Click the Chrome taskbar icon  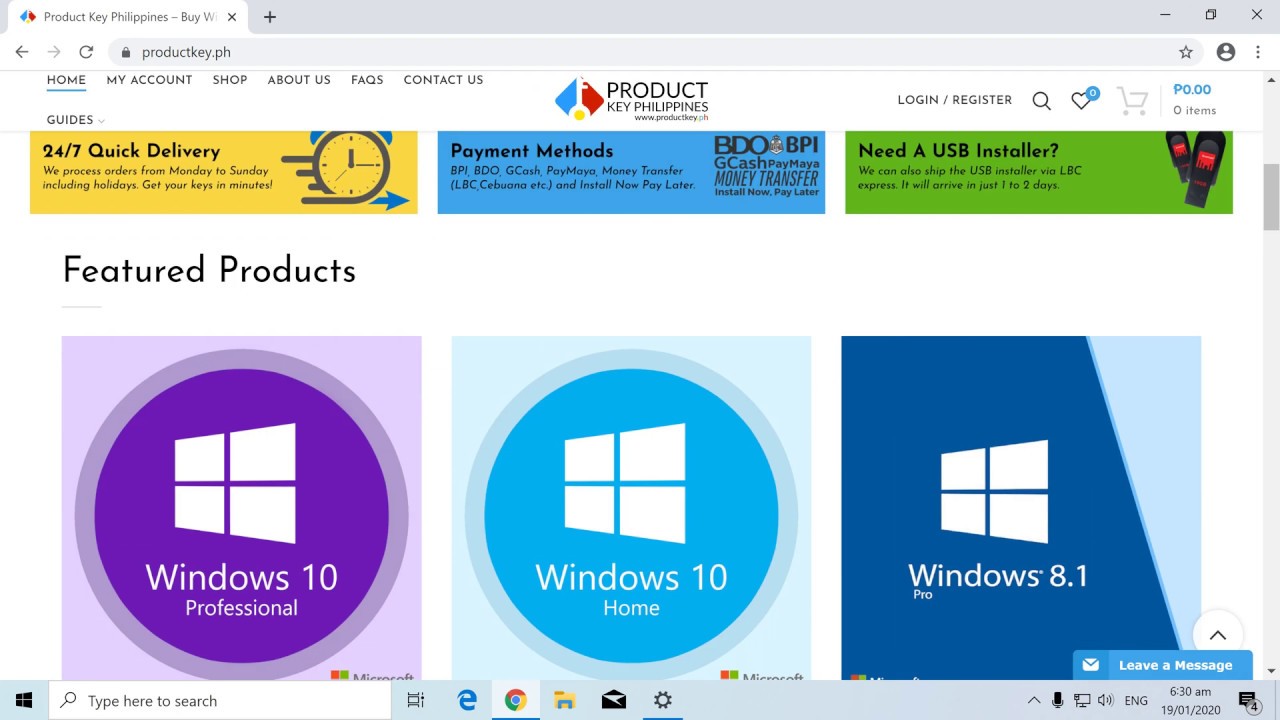(x=515, y=700)
